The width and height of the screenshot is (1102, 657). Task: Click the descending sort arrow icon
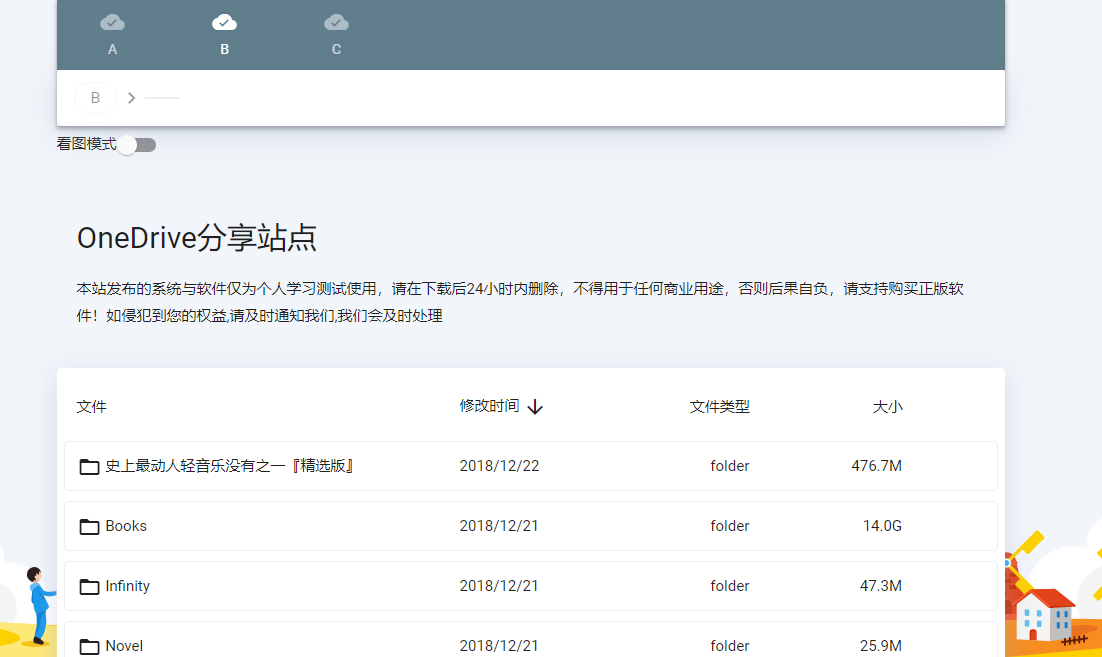tap(535, 407)
